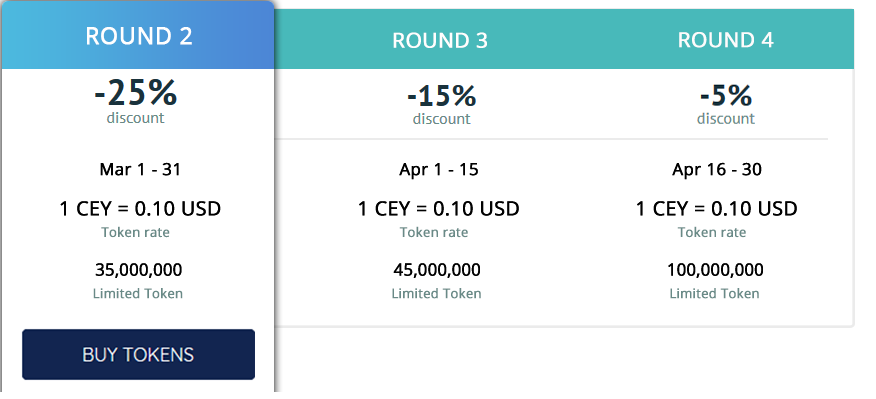Click the discount label under -5%
Viewport: 876px width, 399px height.
tap(726, 119)
